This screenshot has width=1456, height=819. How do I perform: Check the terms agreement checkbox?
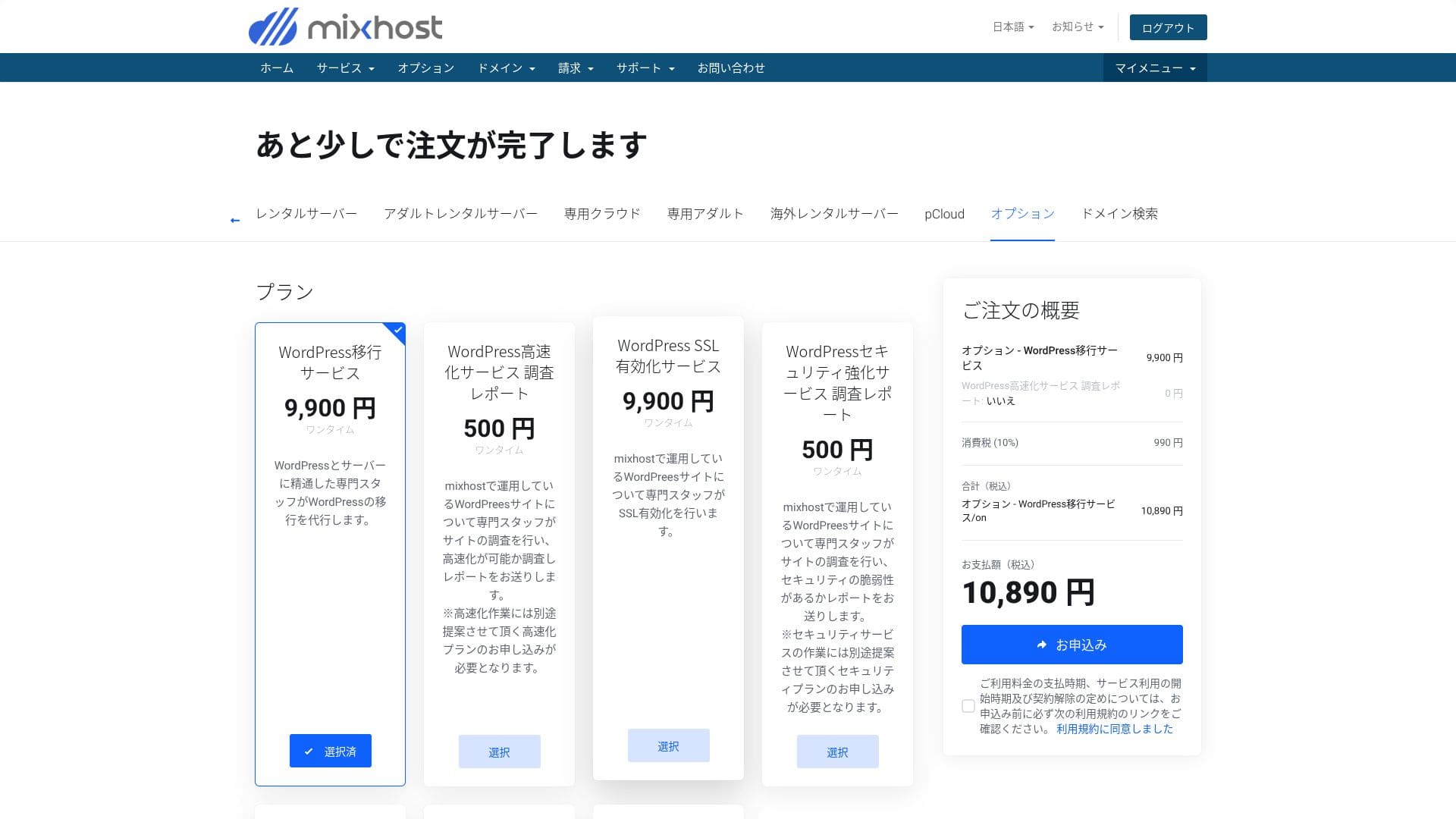tap(968, 706)
